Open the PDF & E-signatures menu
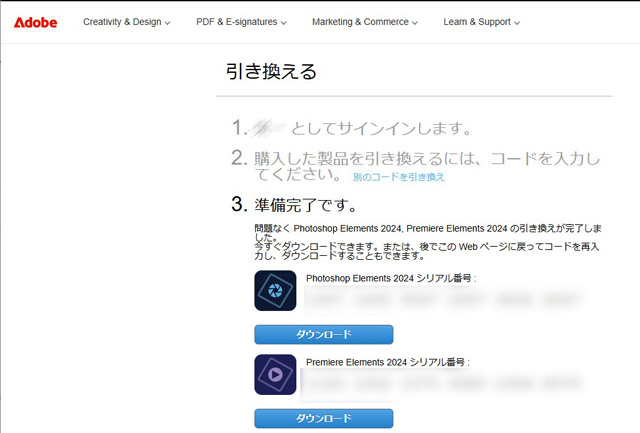This screenshot has width=640, height=433. 241,22
